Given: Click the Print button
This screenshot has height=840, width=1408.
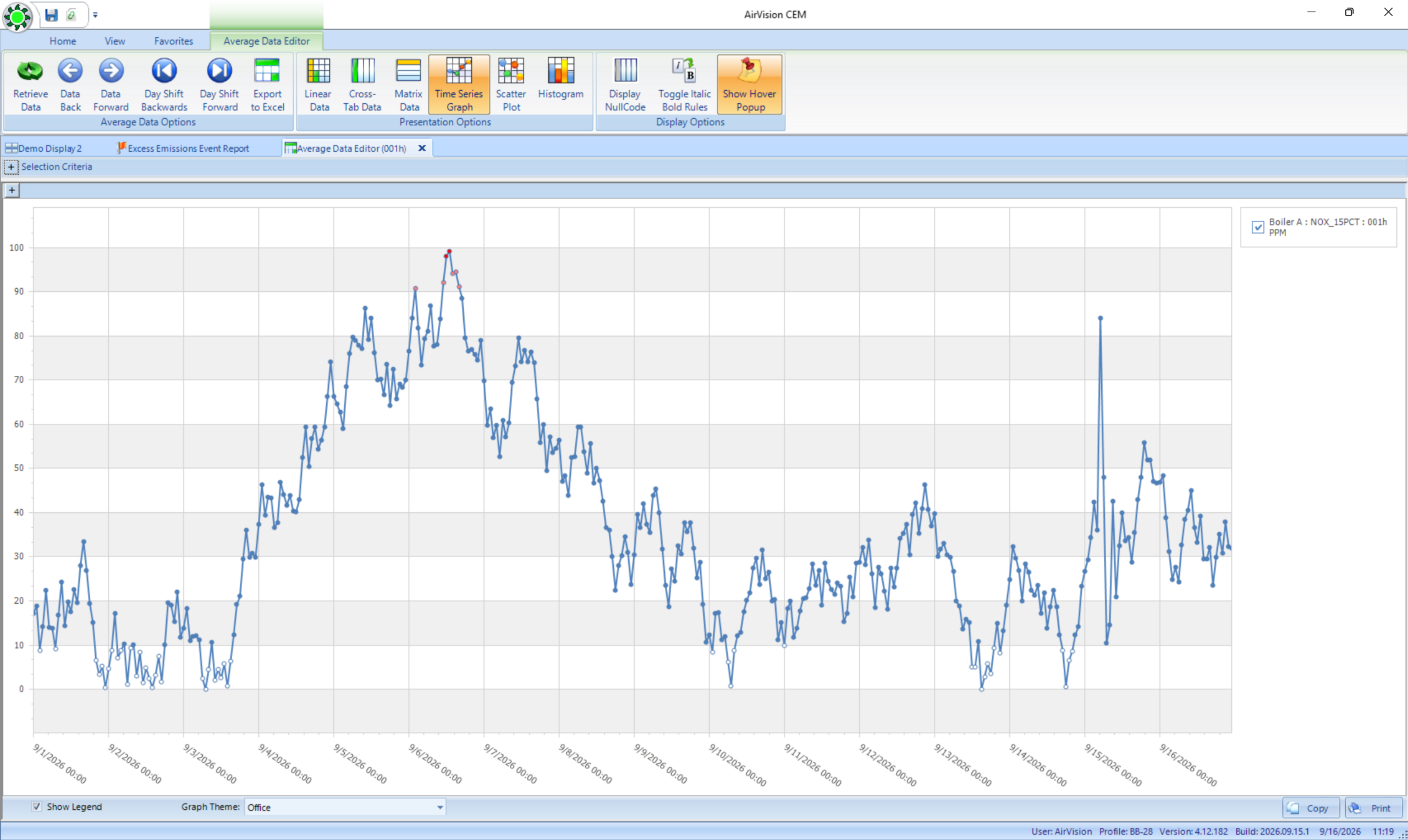Looking at the screenshot, I should click(x=1373, y=808).
